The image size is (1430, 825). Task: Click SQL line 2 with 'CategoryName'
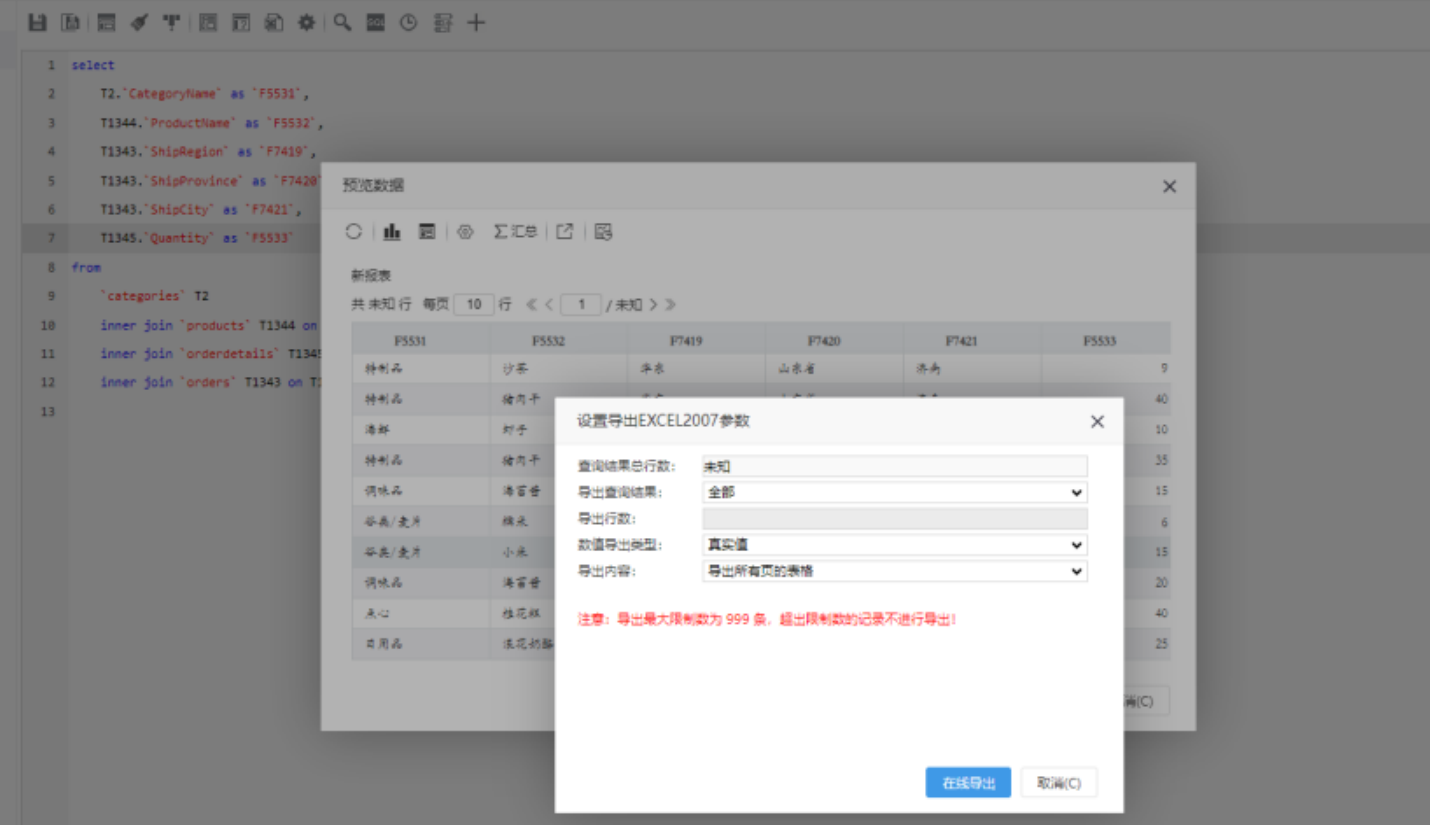(205, 94)
